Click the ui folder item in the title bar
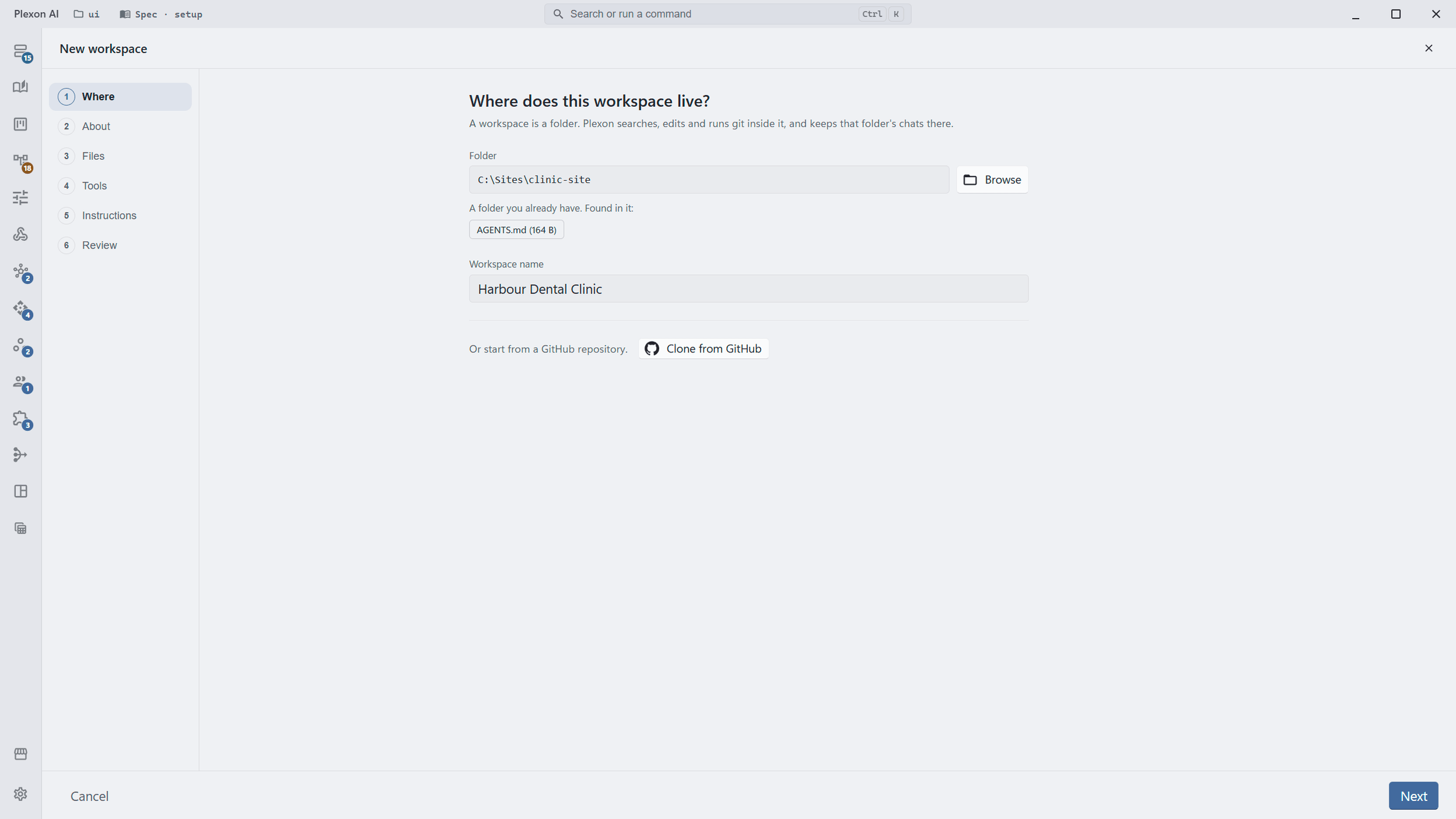 click(x=86, y=14)
